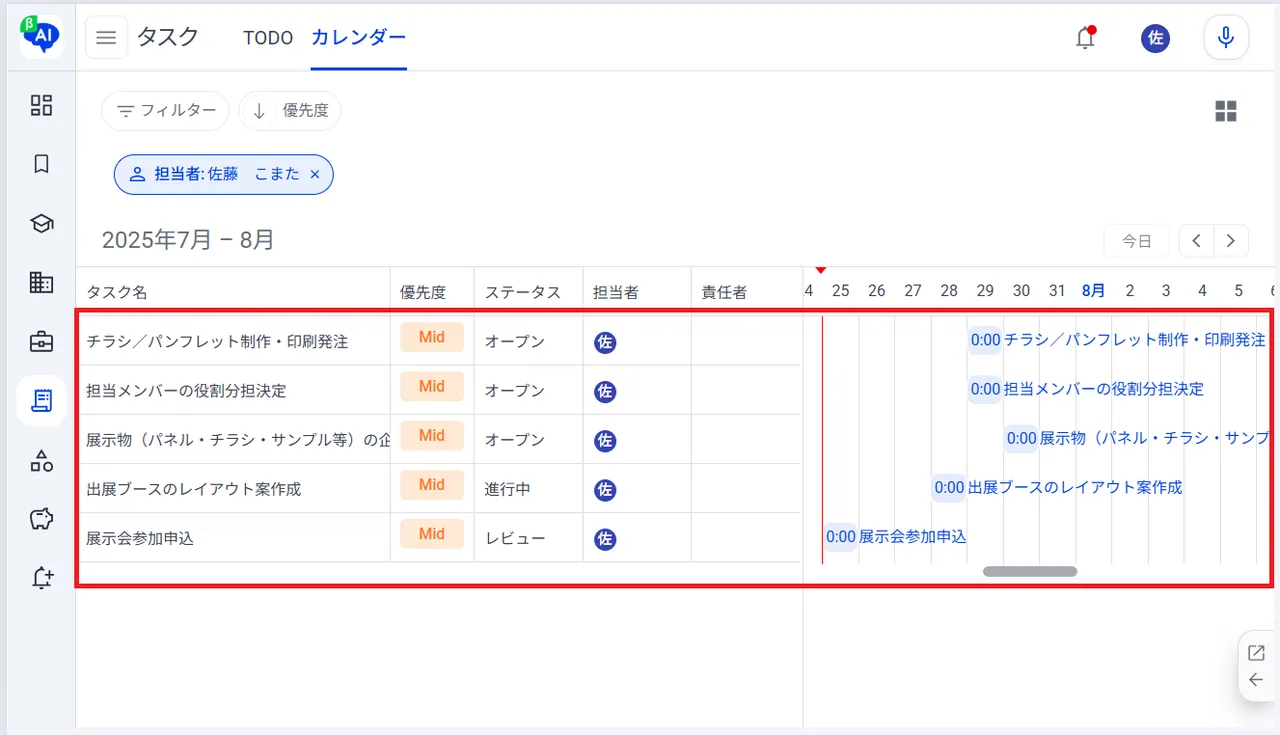
Task: Click the assignee avatar for 展示会参加申込 row
Action: [x=605, y=539]
